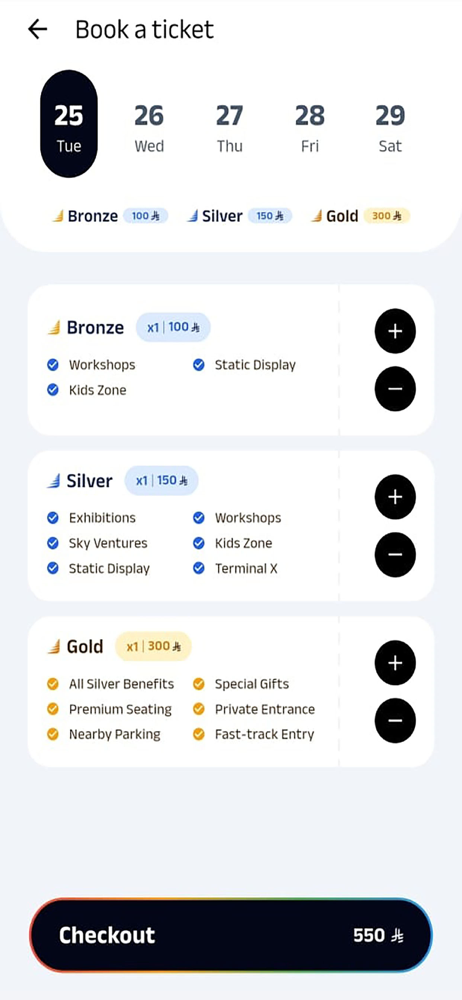The height and width of the screenshot is (1000, 462).
Task: Add one Silver ticket with plus
Action: (395, 497)
